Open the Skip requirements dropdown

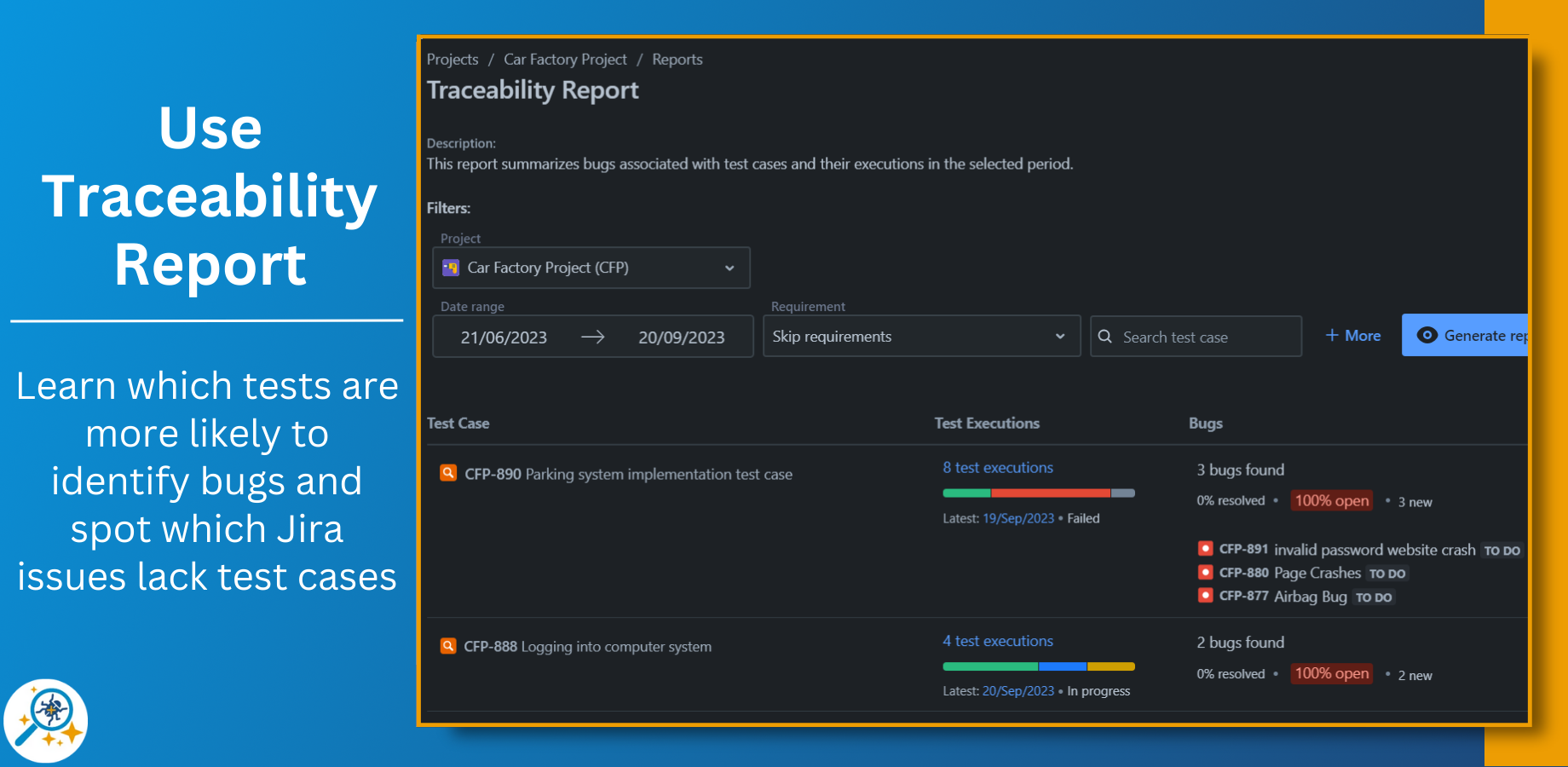pos(1059,336)
